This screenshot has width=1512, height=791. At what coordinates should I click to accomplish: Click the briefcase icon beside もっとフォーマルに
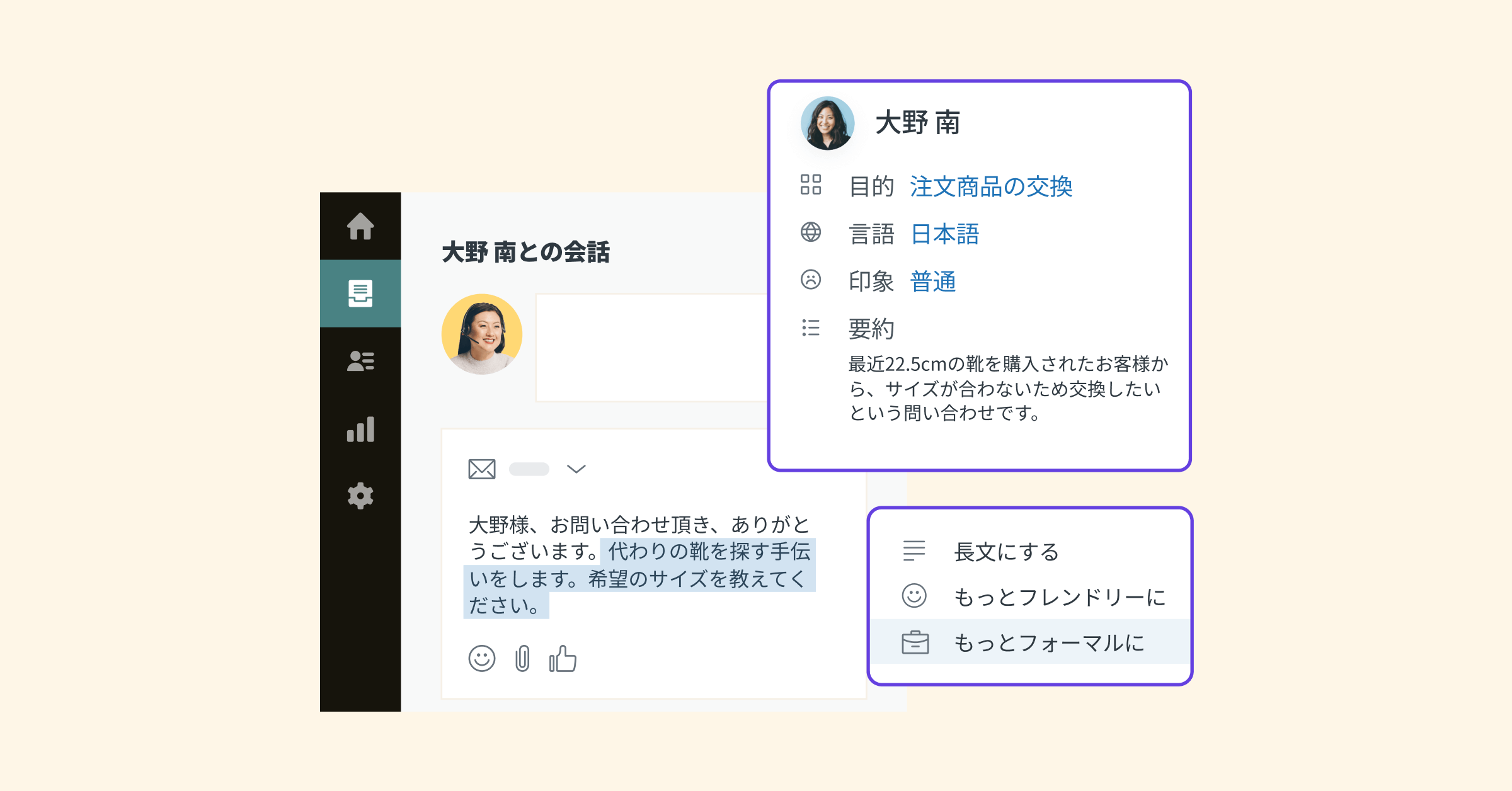click(915, 642)
